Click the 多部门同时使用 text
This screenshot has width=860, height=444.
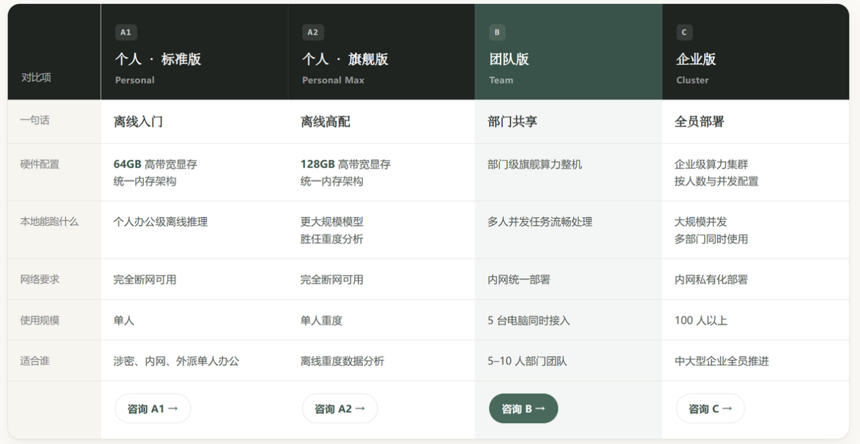tap(711, 239)
